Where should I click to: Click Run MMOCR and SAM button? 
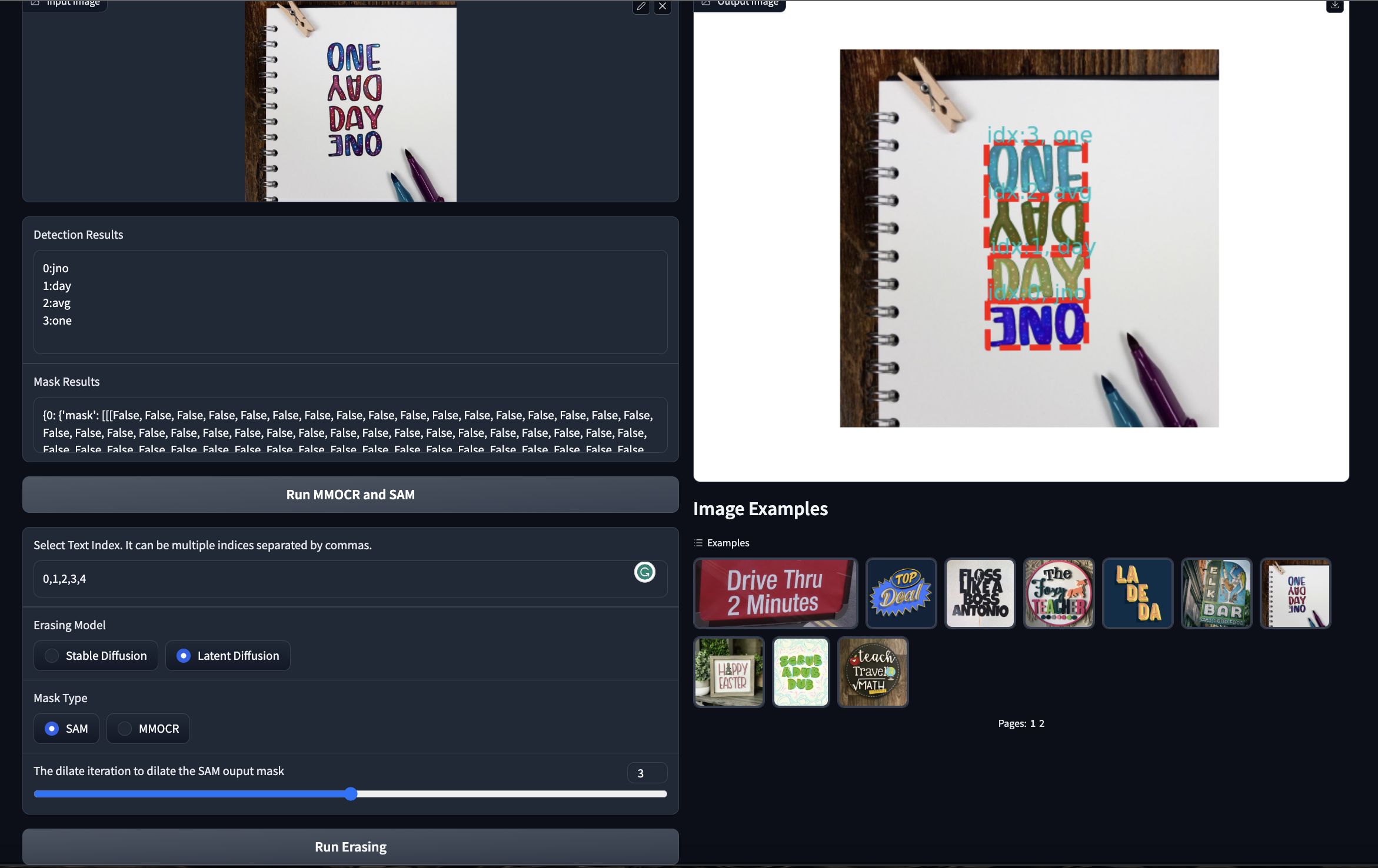click(350, 495)
